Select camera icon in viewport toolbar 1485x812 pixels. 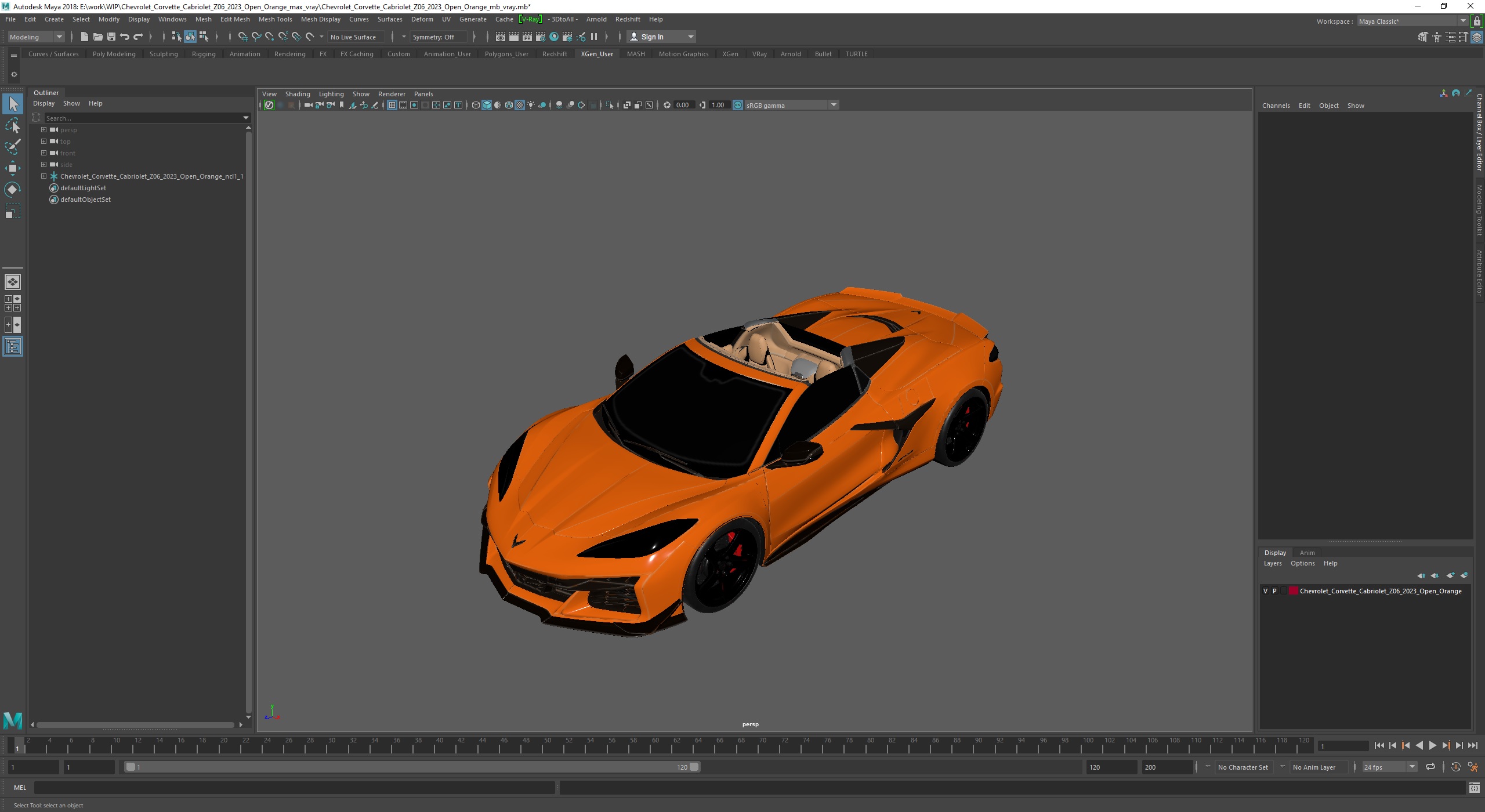(x=308, y=105)
